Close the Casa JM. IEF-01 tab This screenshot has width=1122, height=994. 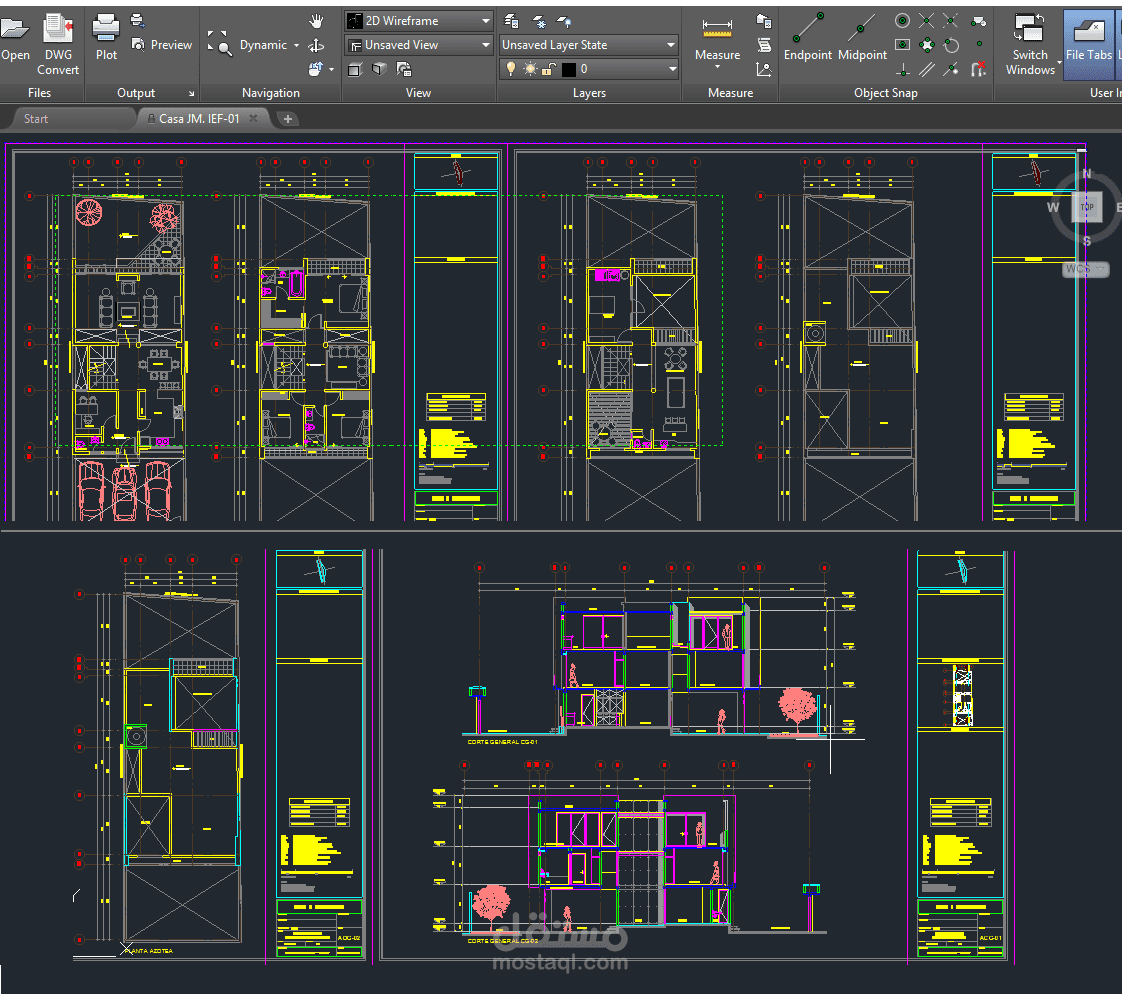(253, 118)
